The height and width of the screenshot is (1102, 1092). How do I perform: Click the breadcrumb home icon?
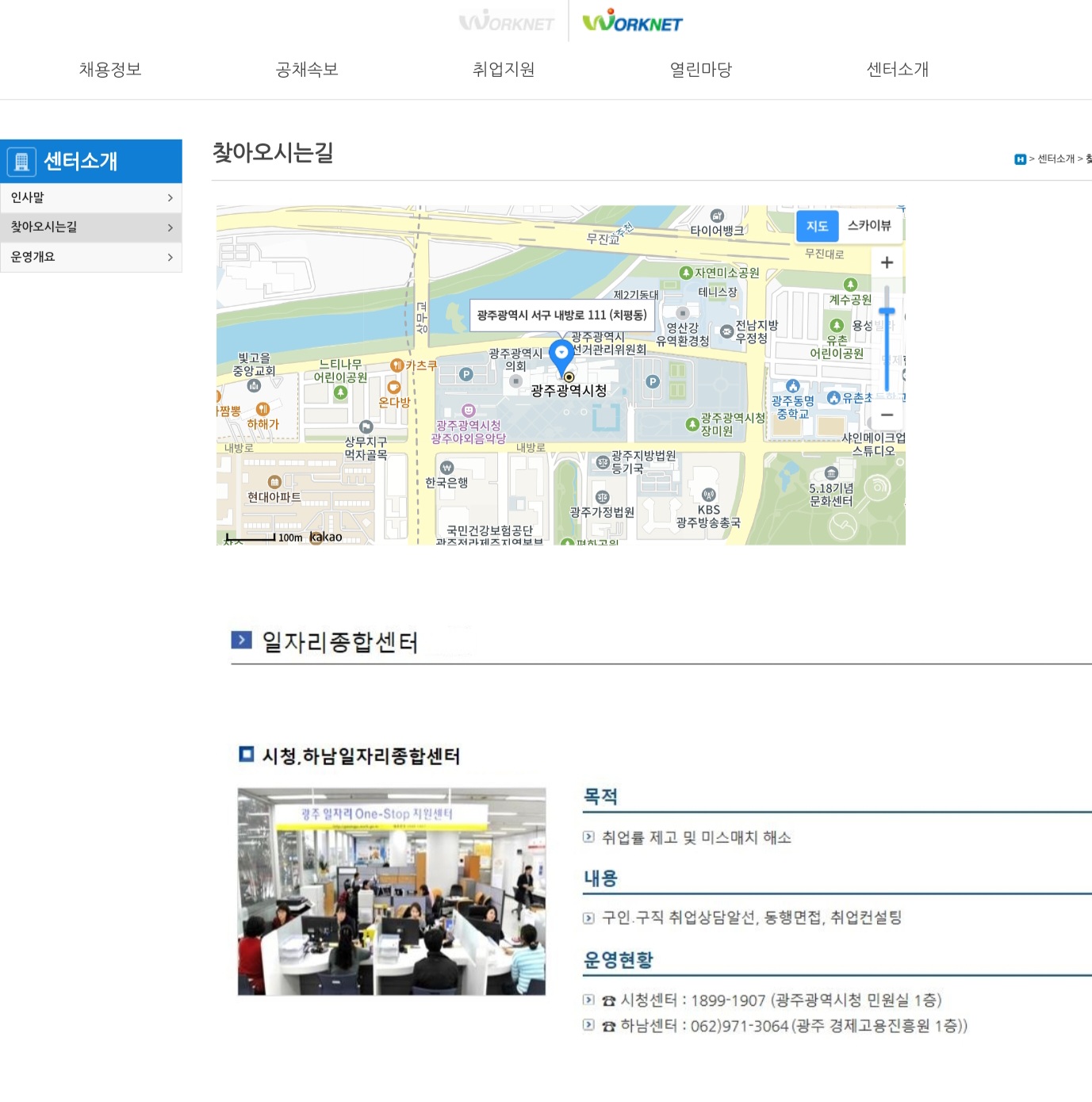(1020, 159)
